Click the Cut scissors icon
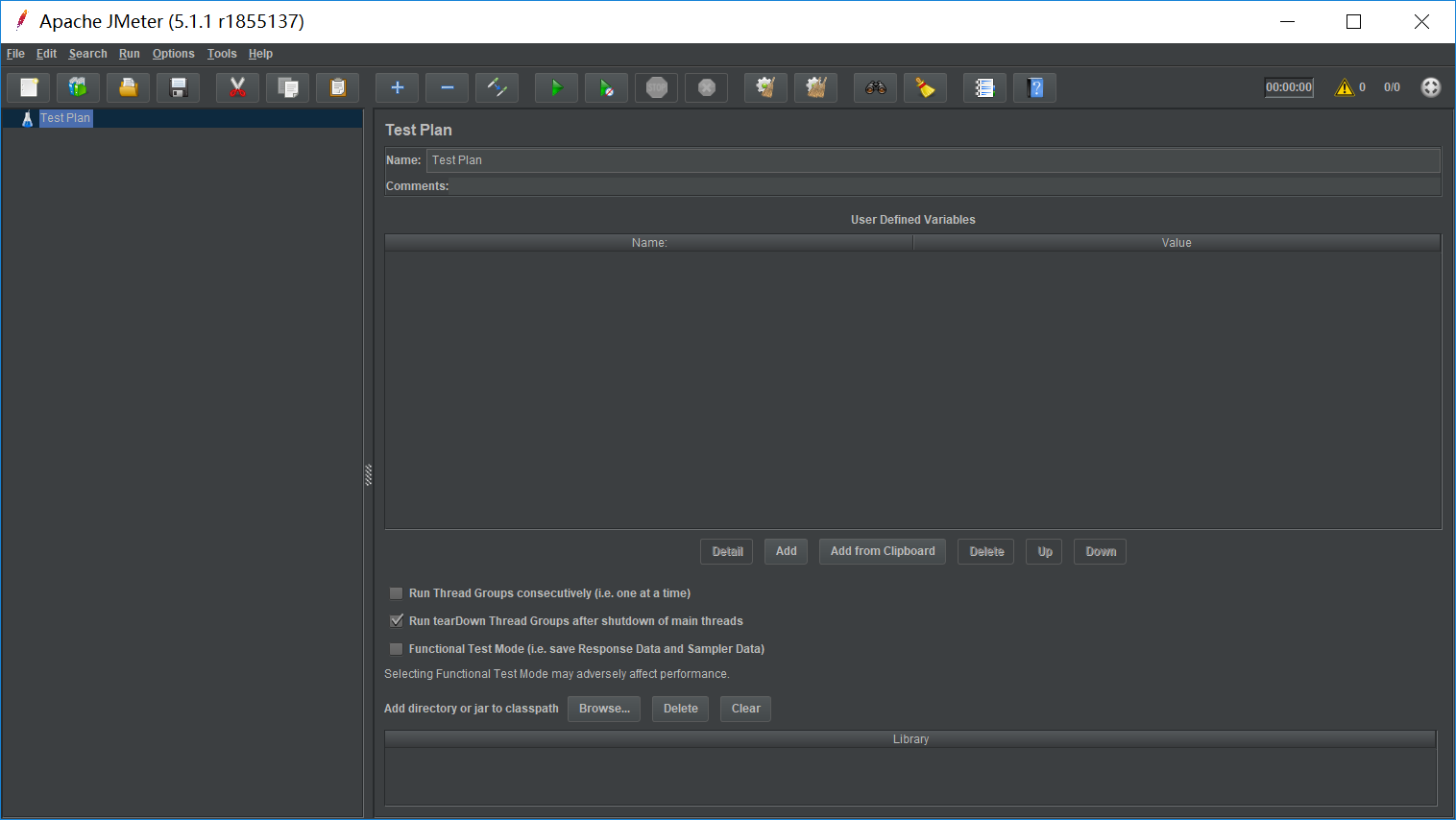Image resolution: width=1456 pixels, height=820 pixels. 238,87
